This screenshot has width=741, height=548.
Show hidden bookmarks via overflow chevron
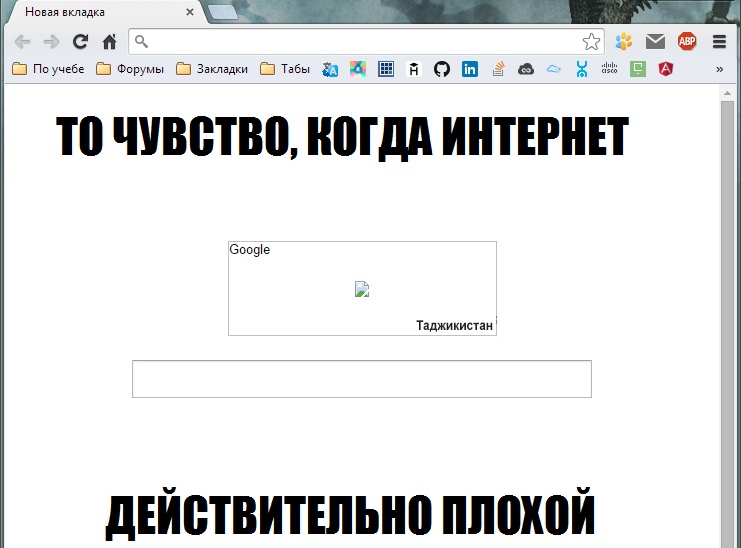pos(719,69)
